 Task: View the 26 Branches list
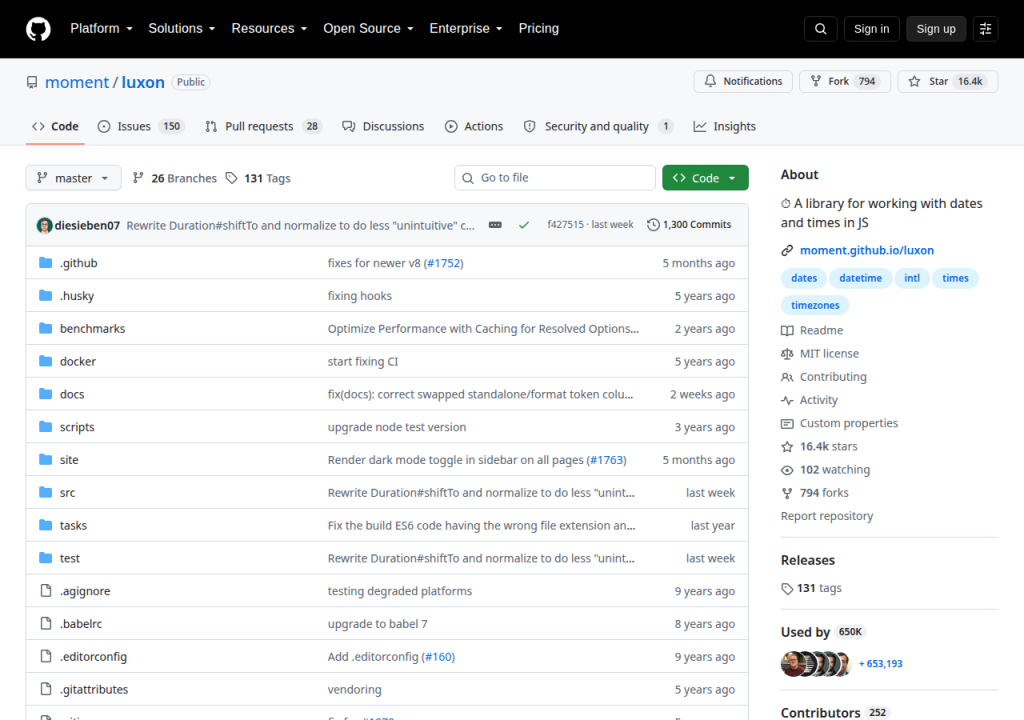174,178
